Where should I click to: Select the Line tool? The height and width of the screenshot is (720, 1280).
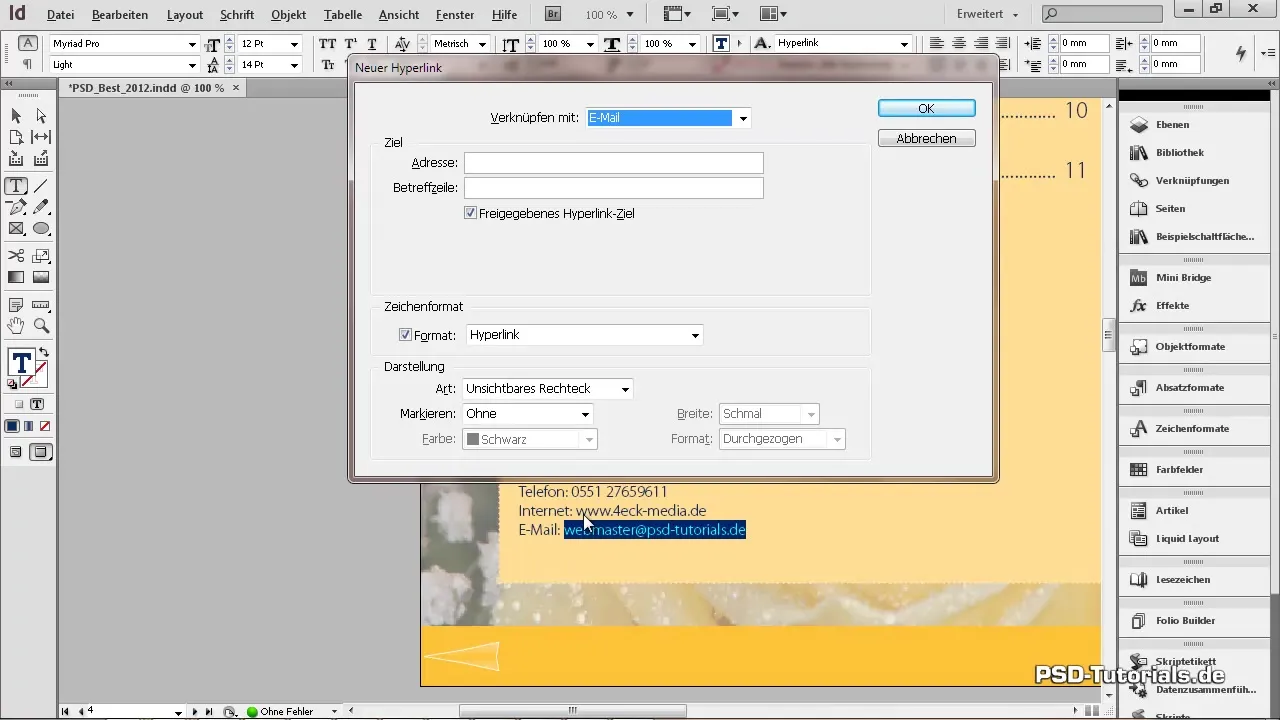[41, 186]
